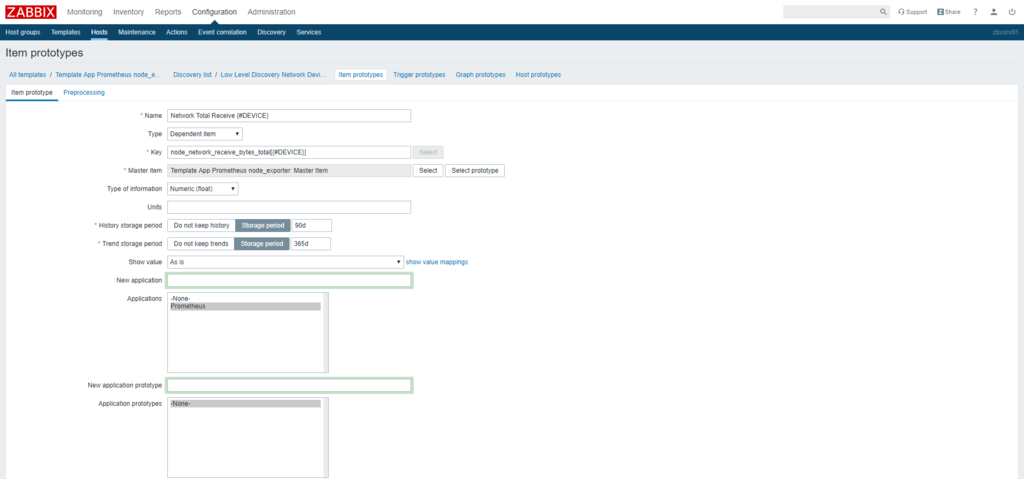Enable history 'Storage period' option
1024x479 pixels.
(x=261, y=225)
